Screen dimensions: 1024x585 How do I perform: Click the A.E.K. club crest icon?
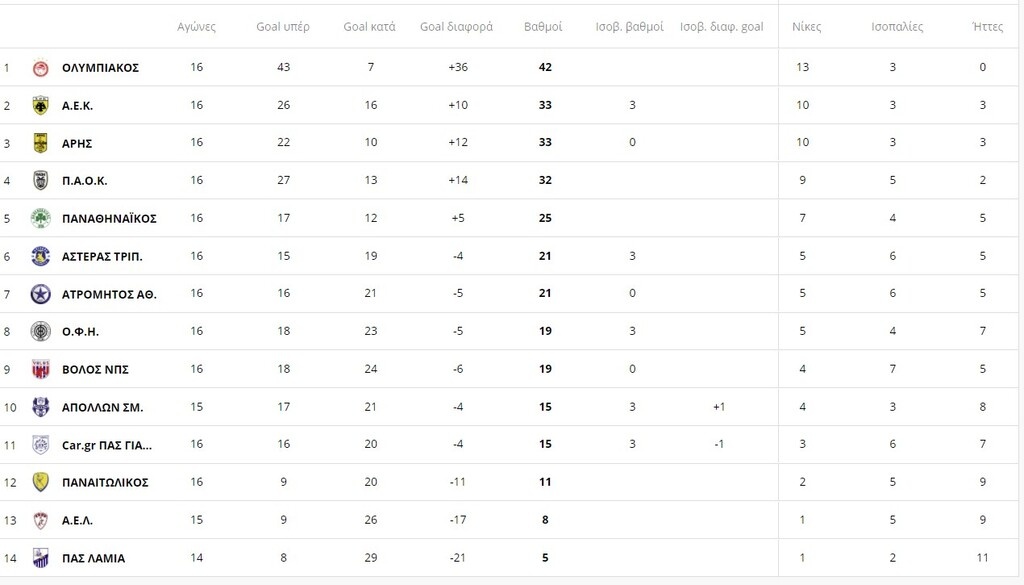click(40, 105)
